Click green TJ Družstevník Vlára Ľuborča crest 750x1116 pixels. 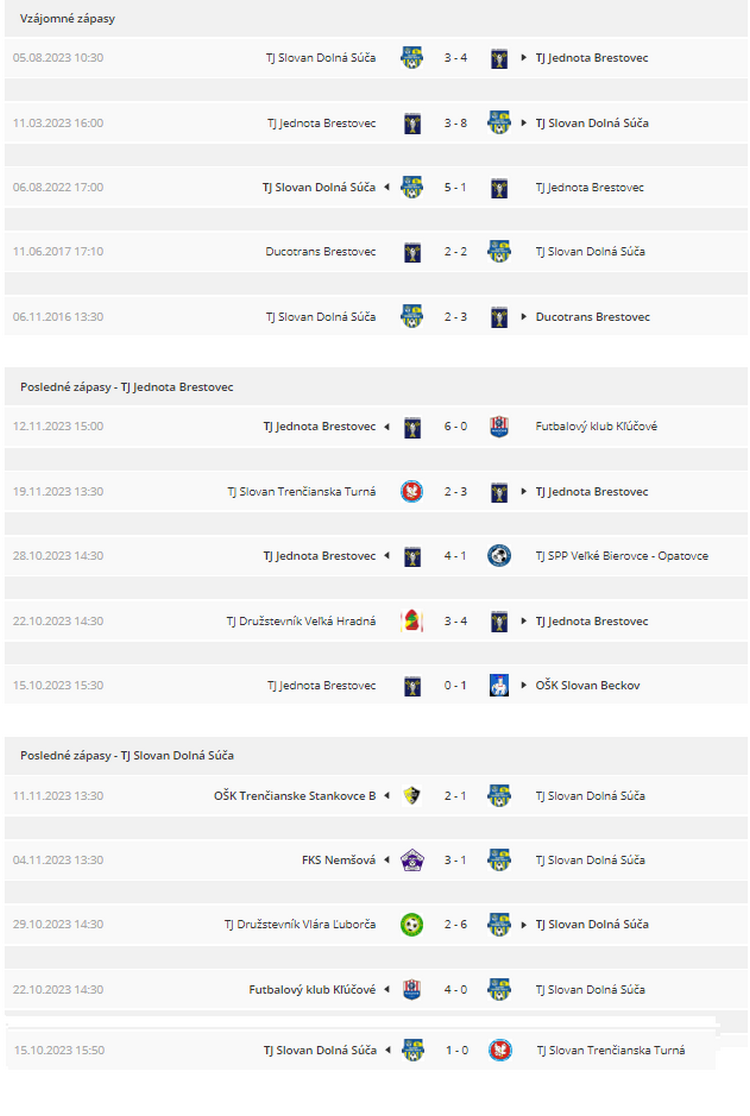tap(412, 925)
